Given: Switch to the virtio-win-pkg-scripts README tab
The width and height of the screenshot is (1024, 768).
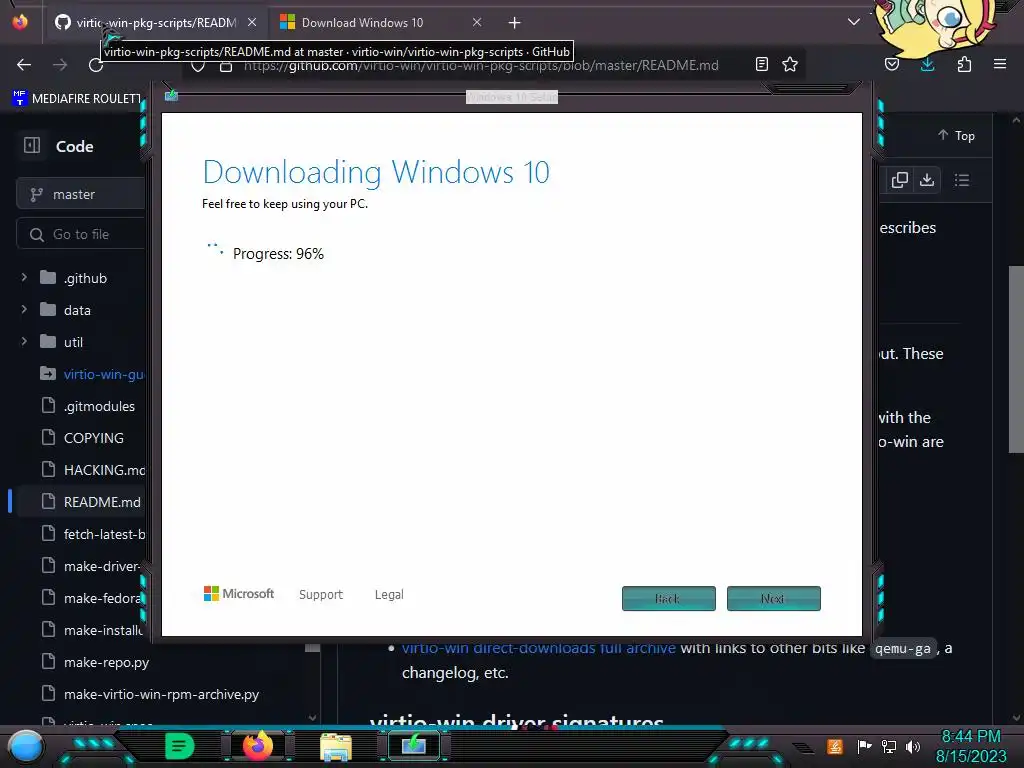Looking at the screenshot, I should pyautogui.click(x=155, y=23).
